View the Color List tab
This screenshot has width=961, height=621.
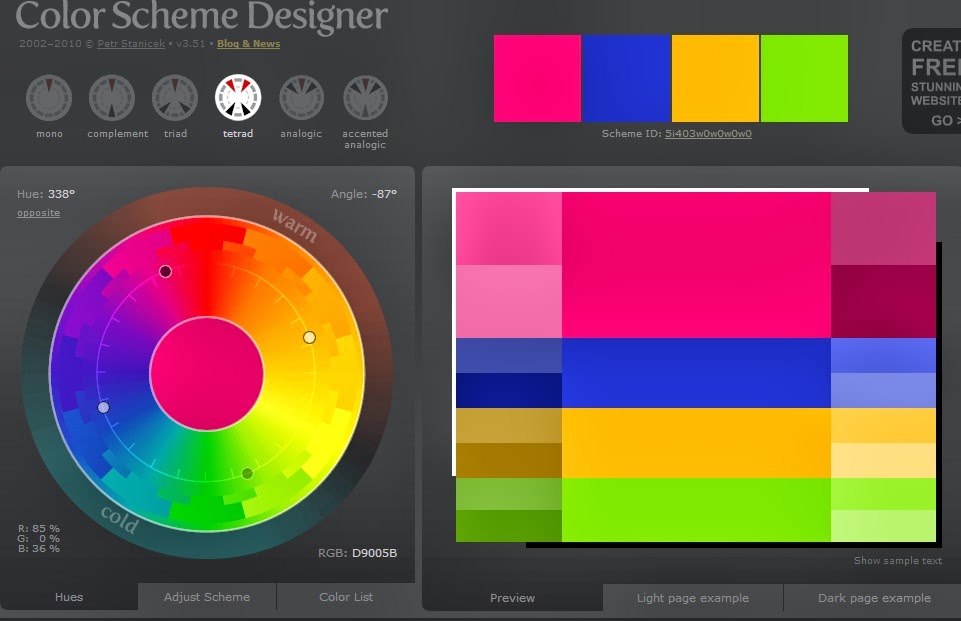click(345, 597)
